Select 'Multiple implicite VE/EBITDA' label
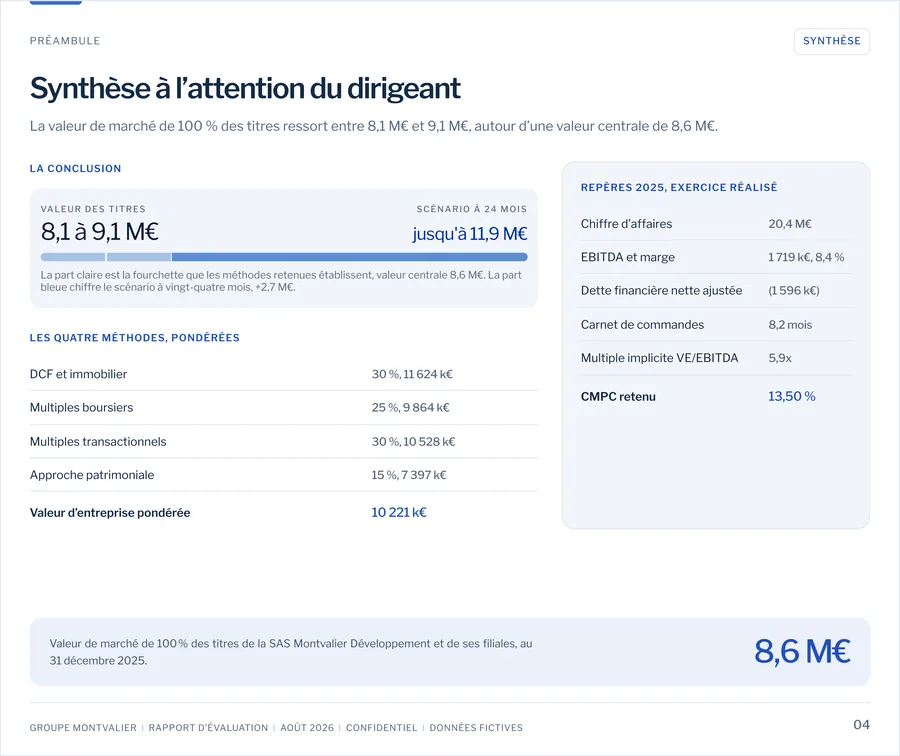 pos(660,358)
